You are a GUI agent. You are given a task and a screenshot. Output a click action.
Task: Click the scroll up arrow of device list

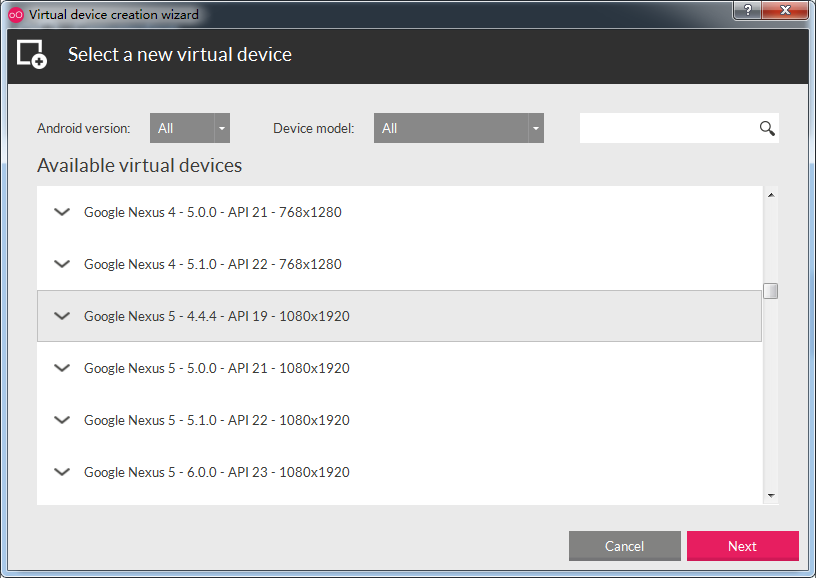click(771, 195)
